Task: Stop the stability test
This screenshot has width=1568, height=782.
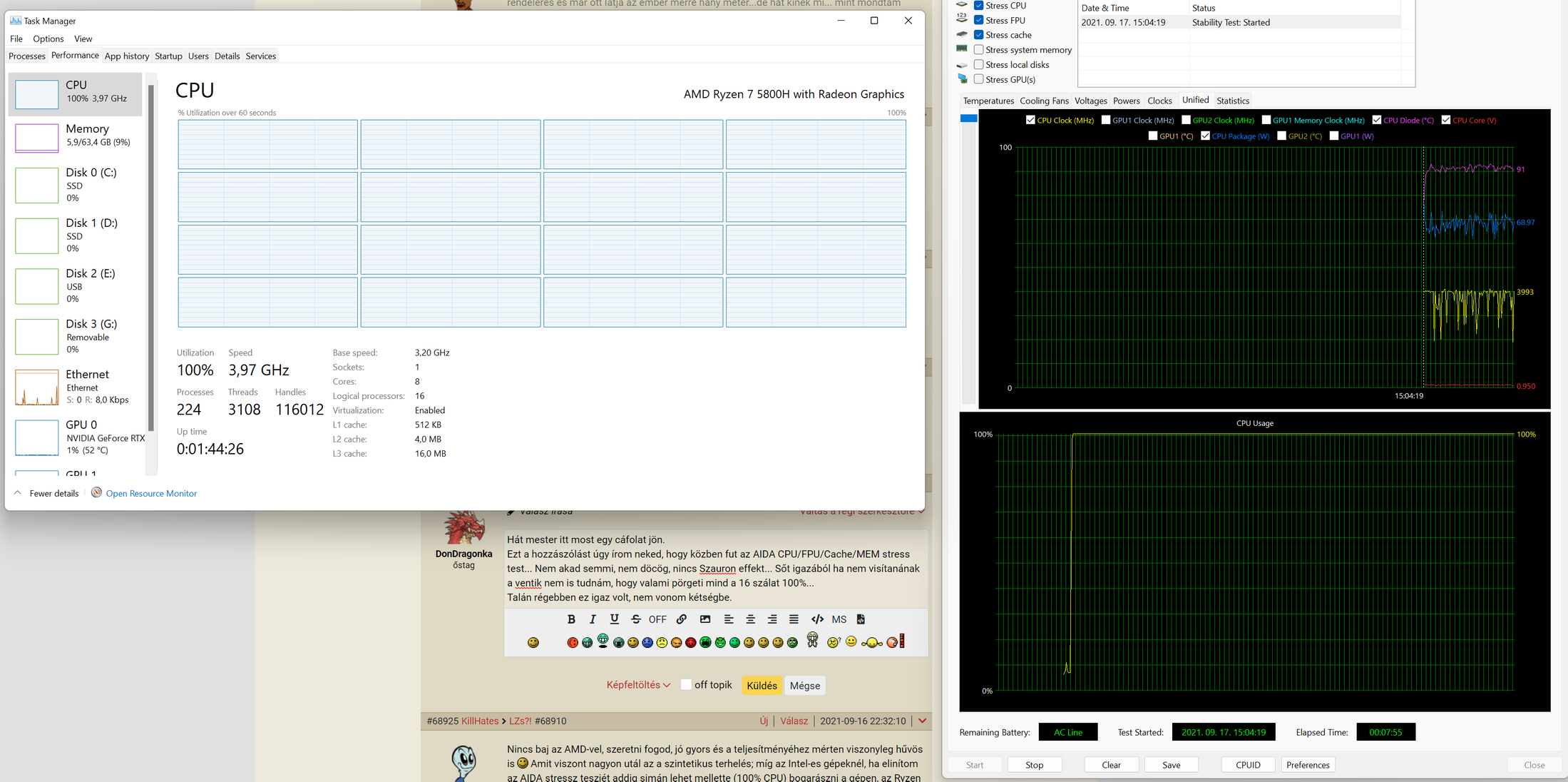Action: pos(1034,765)
